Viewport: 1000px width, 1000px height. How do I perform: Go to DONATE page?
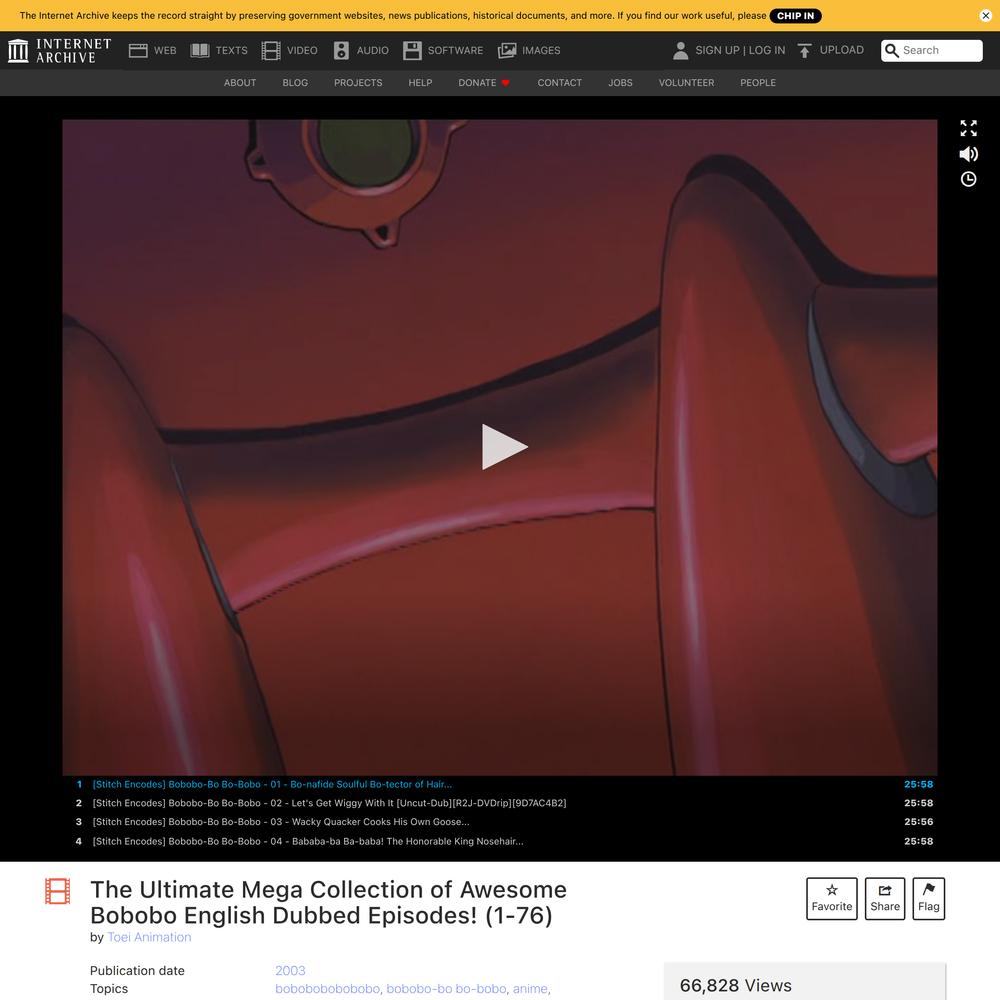[477, 83]
